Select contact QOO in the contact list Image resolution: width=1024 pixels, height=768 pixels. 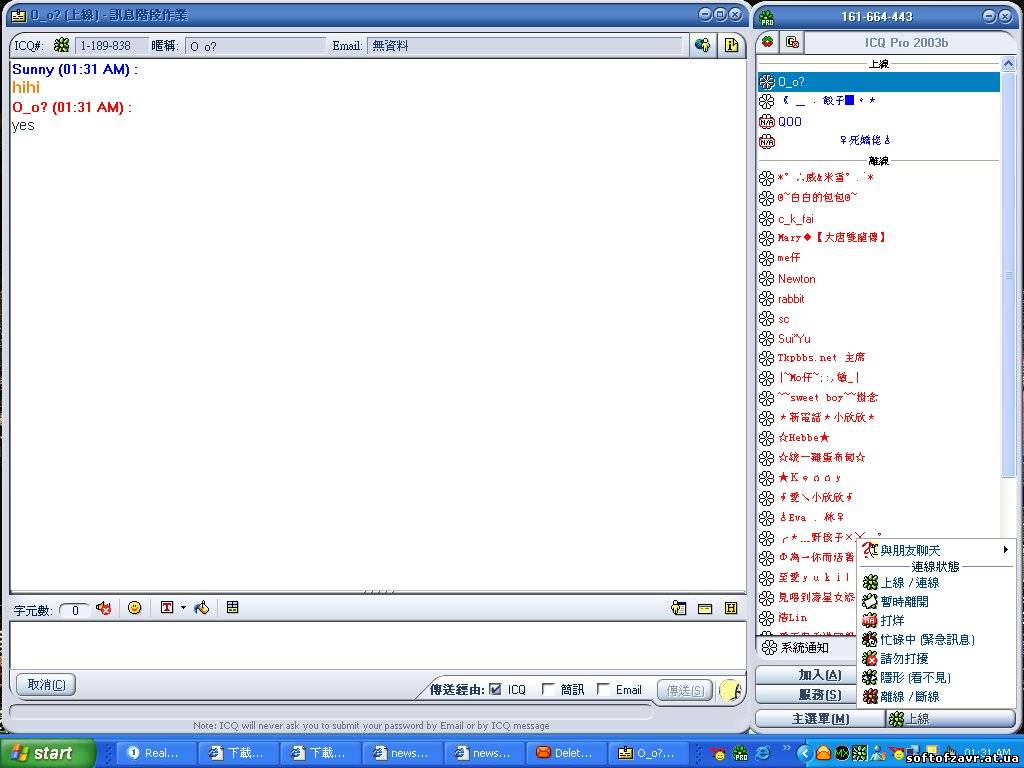coord(878,121)
